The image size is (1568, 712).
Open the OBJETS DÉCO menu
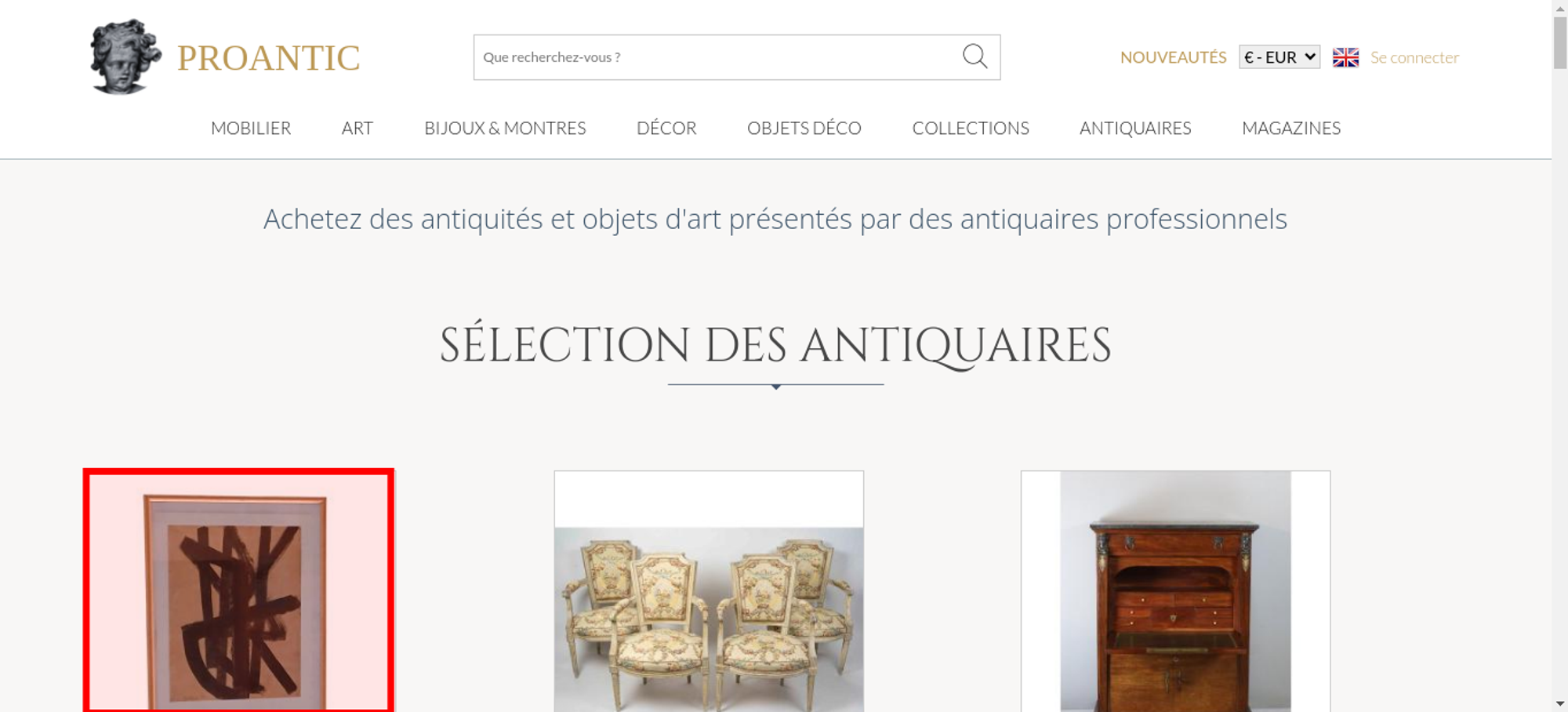[804, 128]
